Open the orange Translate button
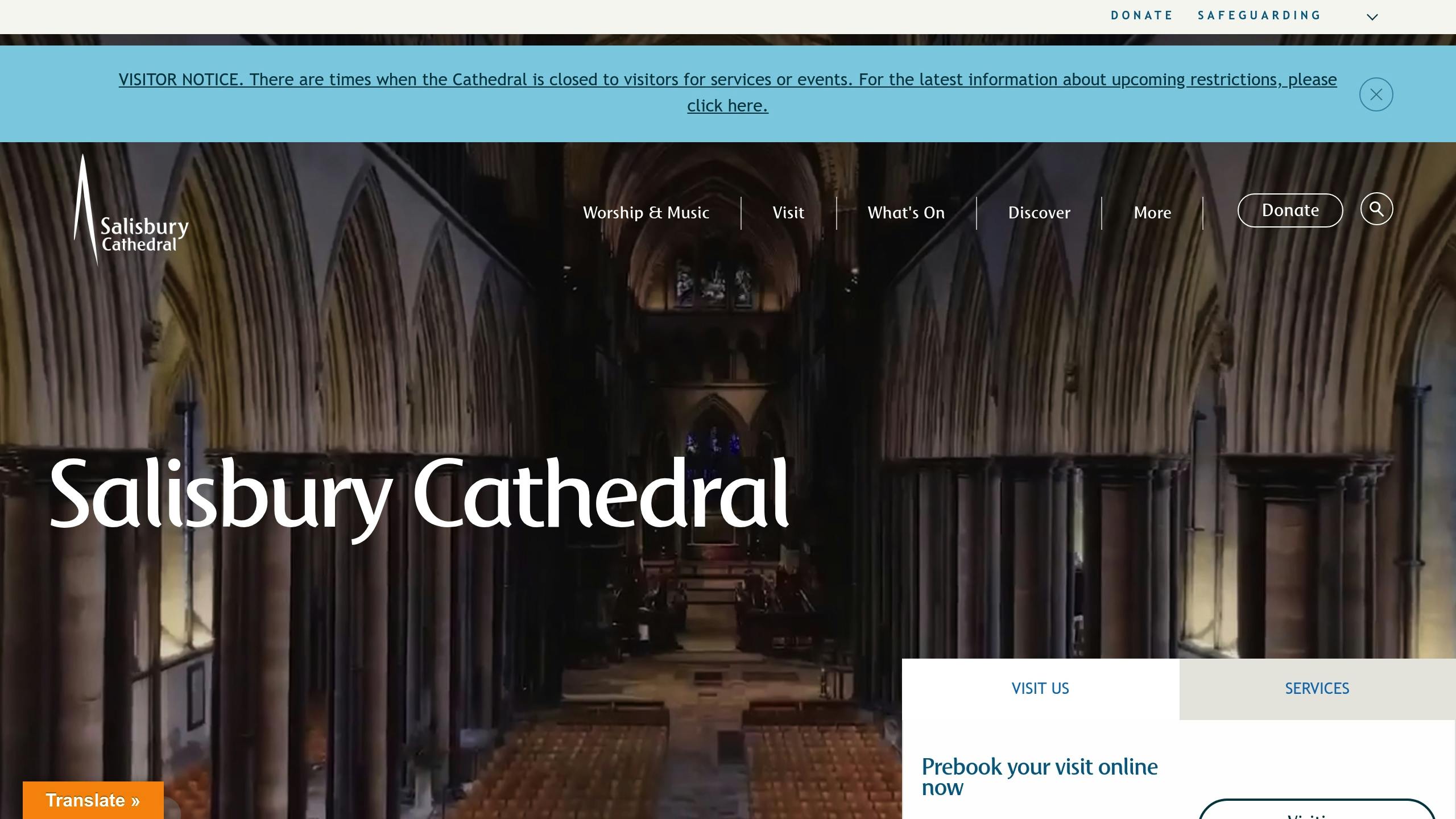This screenshot has height=819, width=1456. pyautogui.click(x=93, y=800)
